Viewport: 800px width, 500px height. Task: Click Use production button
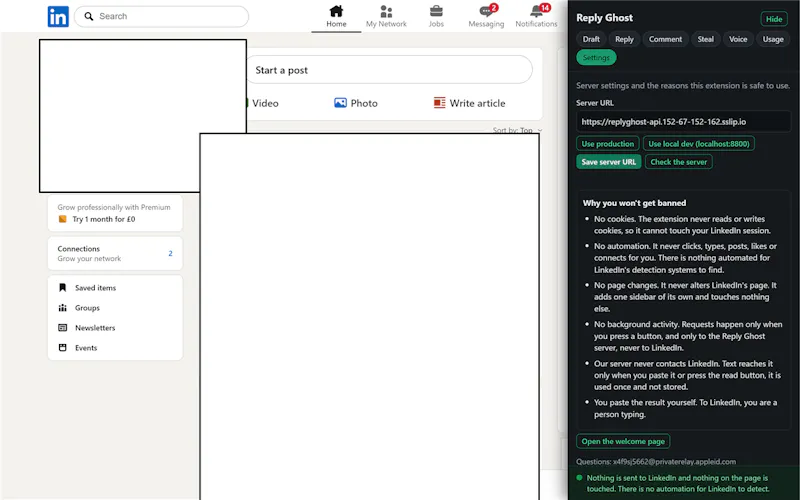(608, 144)
